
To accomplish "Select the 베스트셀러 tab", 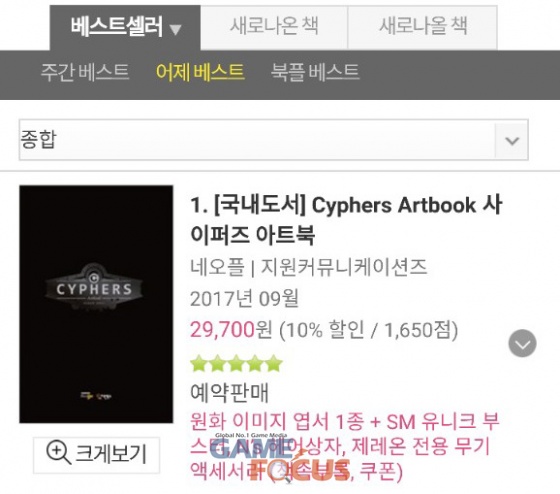I will [125, 28].
